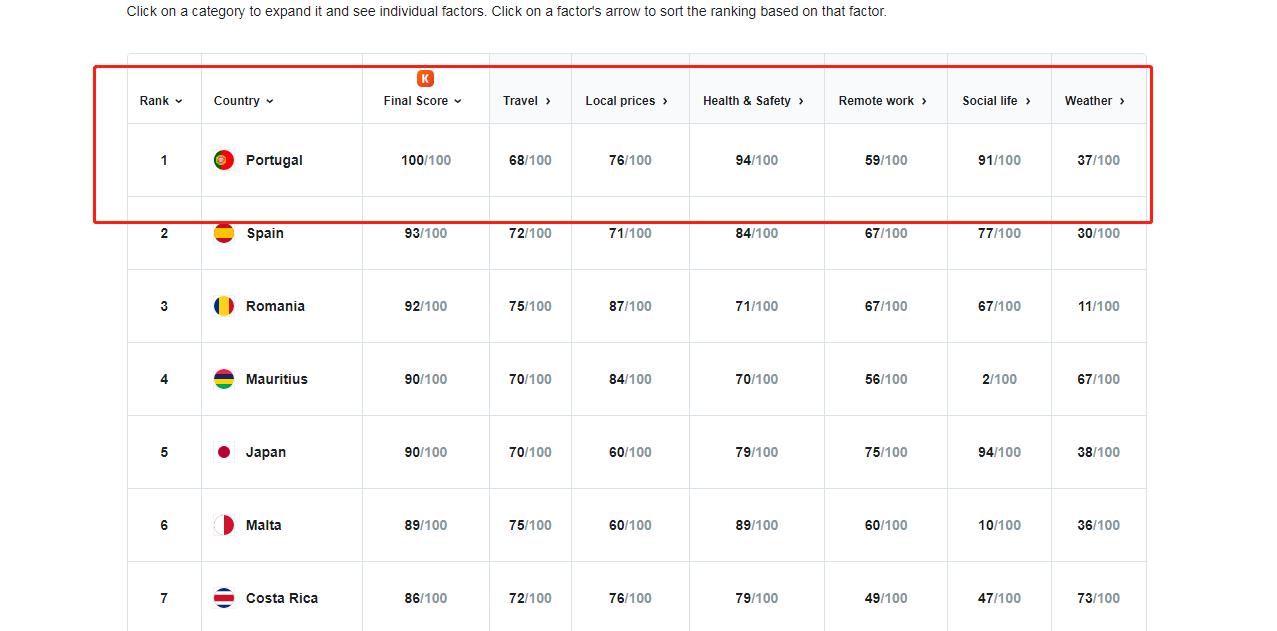Click the Japan flag icon
This screenshot has height=631, width=1277.
coord(224,452)
